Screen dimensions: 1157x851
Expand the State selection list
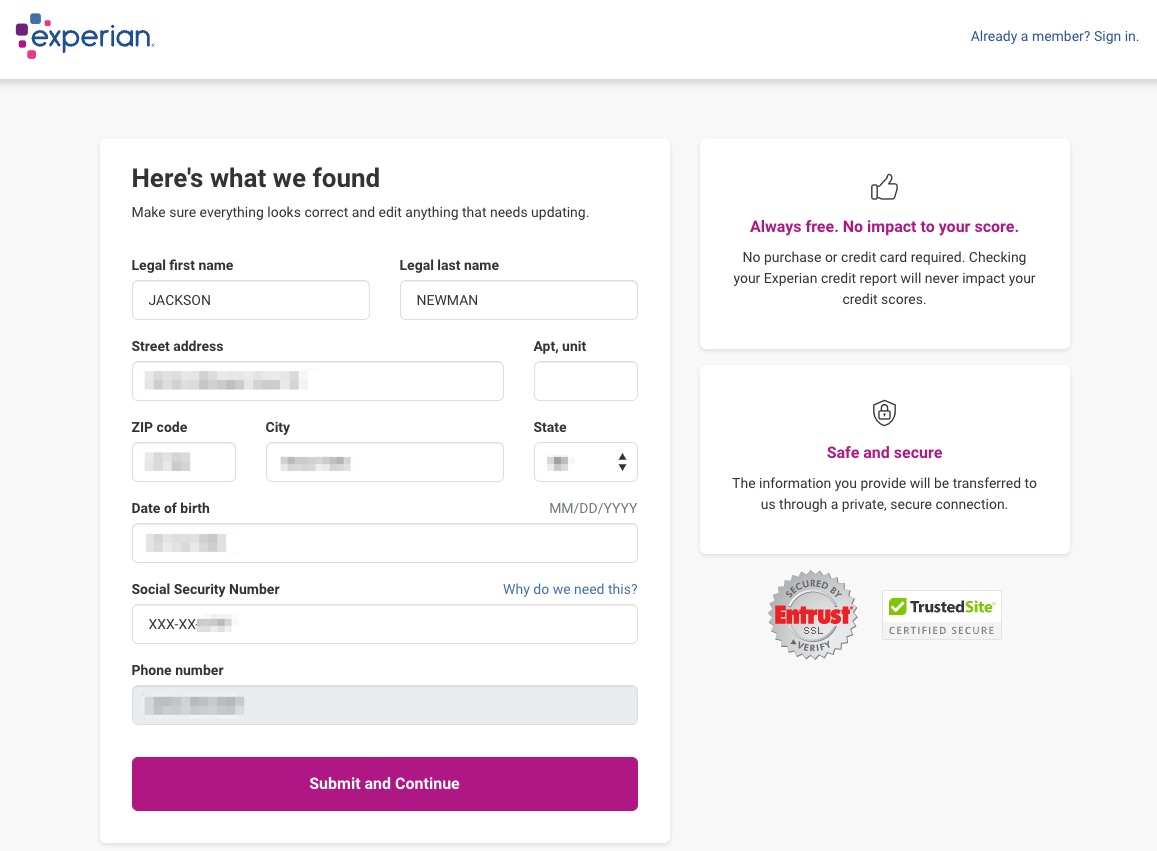click(585, 462)
